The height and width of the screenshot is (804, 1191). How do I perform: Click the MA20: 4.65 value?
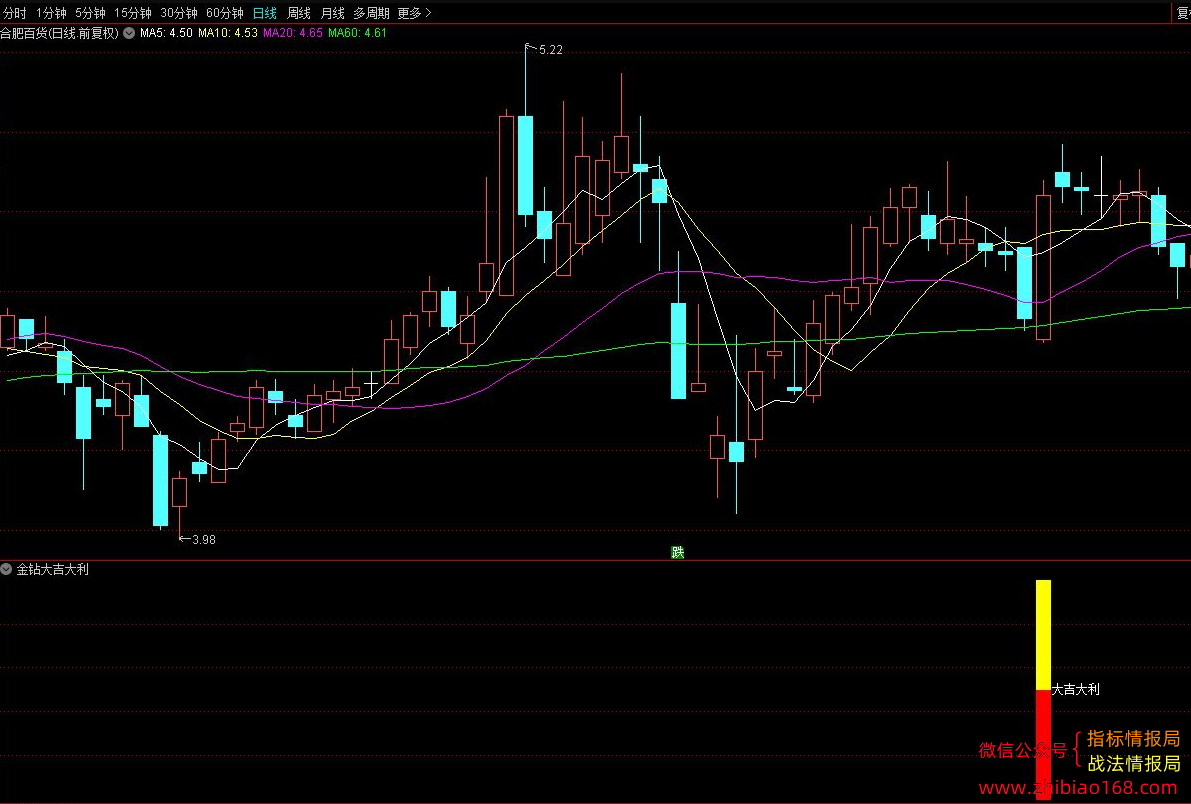(293, 33)
